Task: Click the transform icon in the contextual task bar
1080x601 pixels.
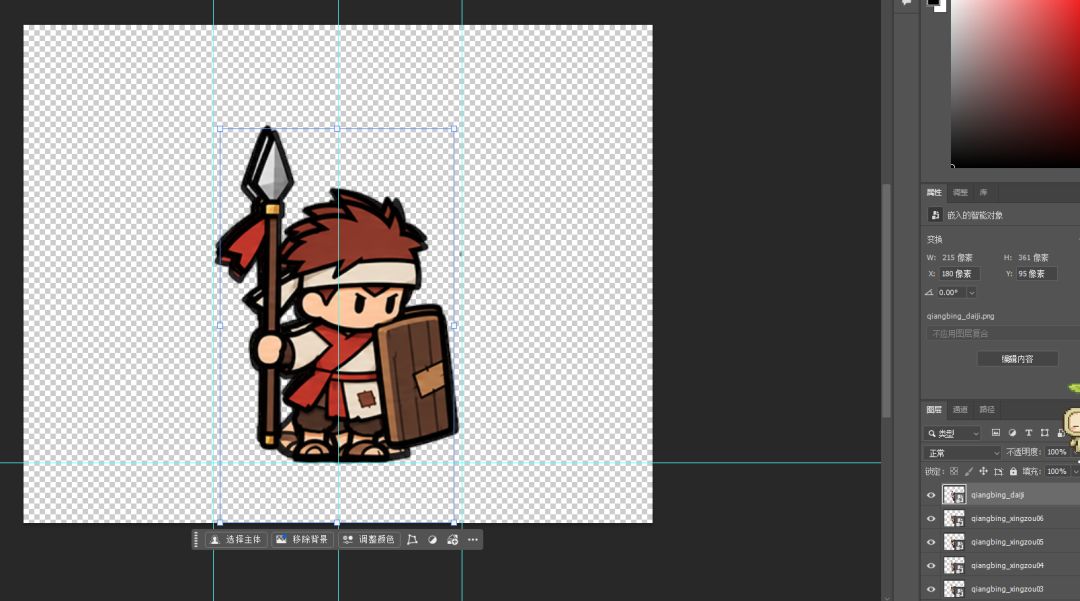Action: click(x=412, y=540)
